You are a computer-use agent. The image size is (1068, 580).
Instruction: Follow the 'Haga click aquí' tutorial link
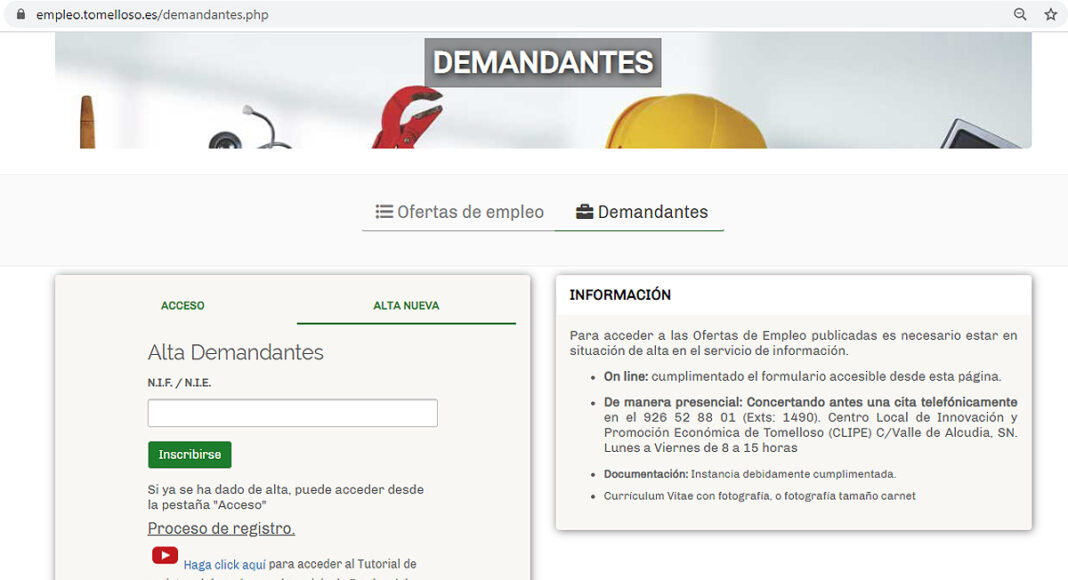click(x=224, y=565)
